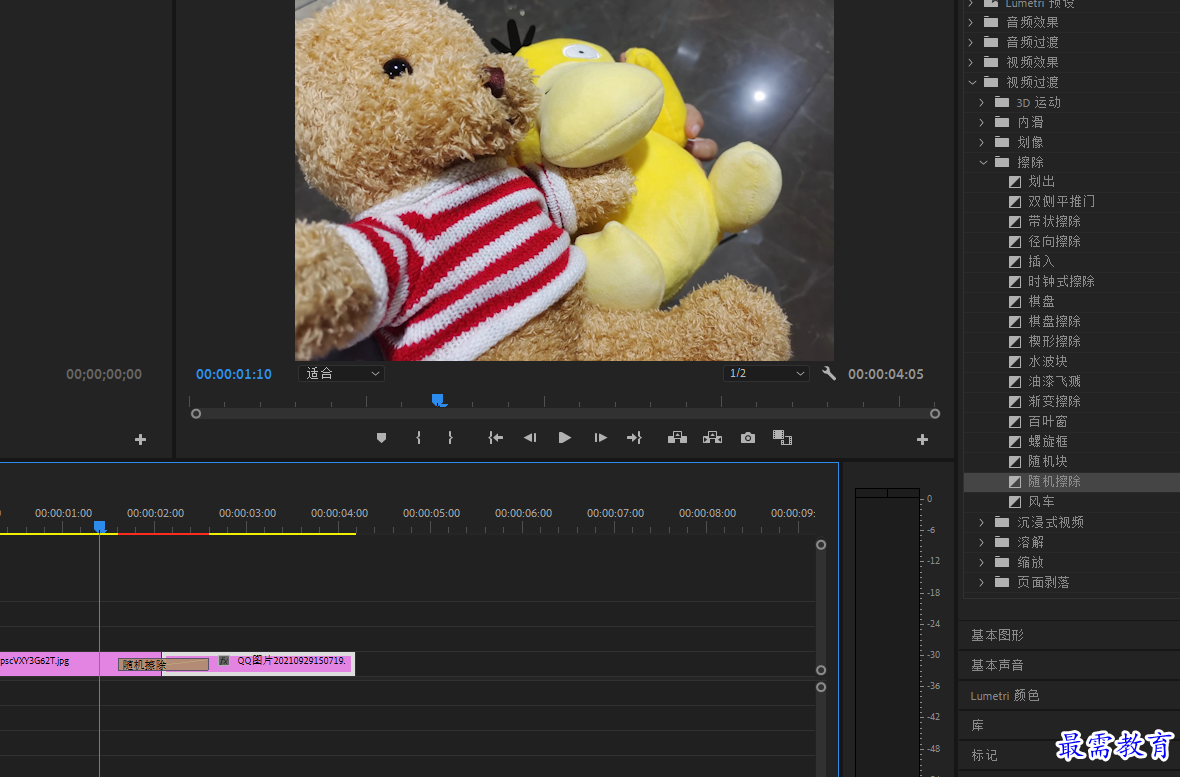Open the 1/2 playback resolution dropdown
The width and height of the screenshot is (1180, 777).
766,373
